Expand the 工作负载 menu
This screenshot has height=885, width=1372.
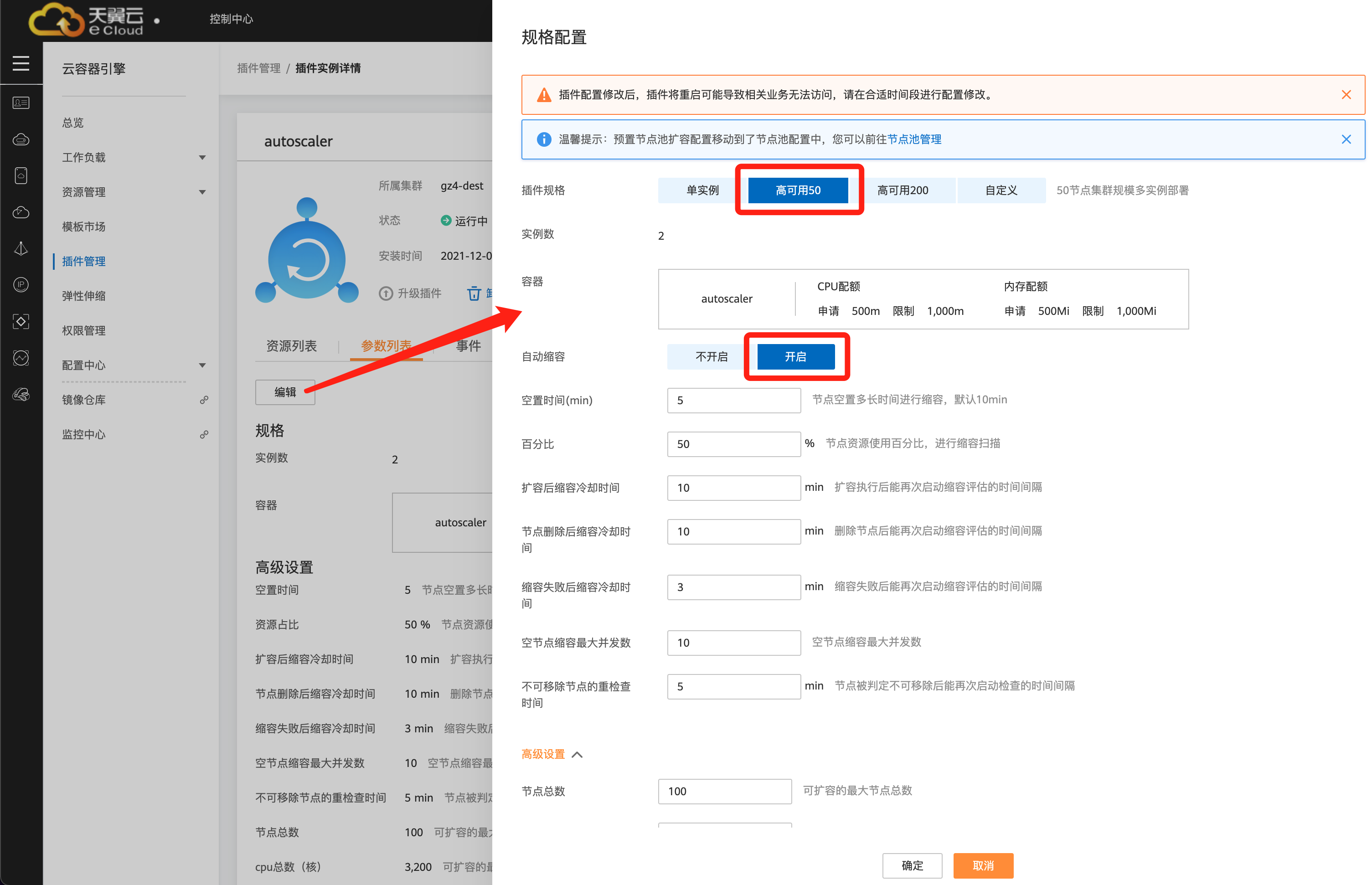click(202, 158)
